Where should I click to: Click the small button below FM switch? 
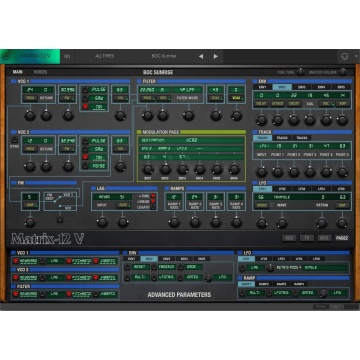coord(60,220)
